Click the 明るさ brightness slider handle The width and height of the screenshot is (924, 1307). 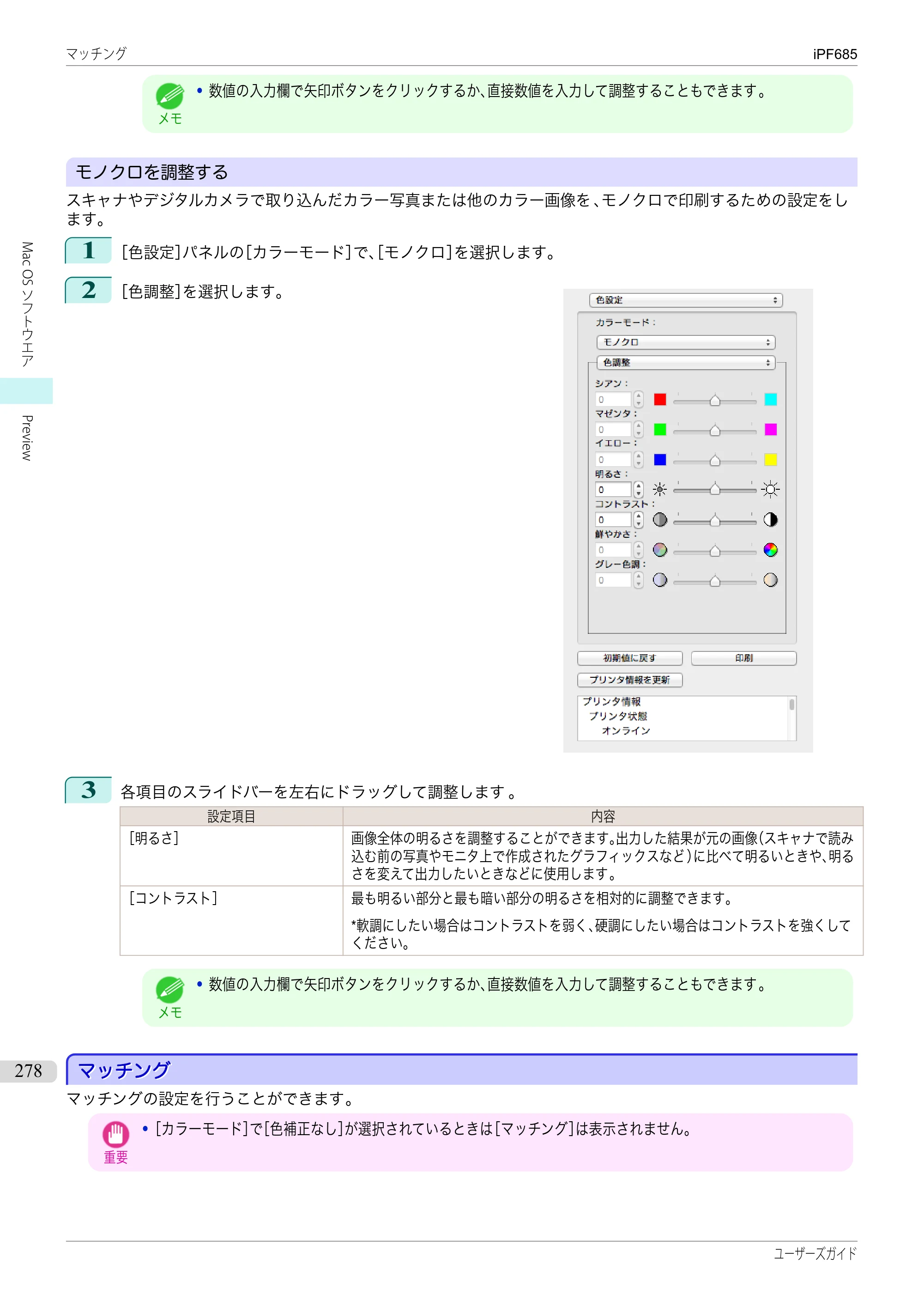click(x=715, y=490)
